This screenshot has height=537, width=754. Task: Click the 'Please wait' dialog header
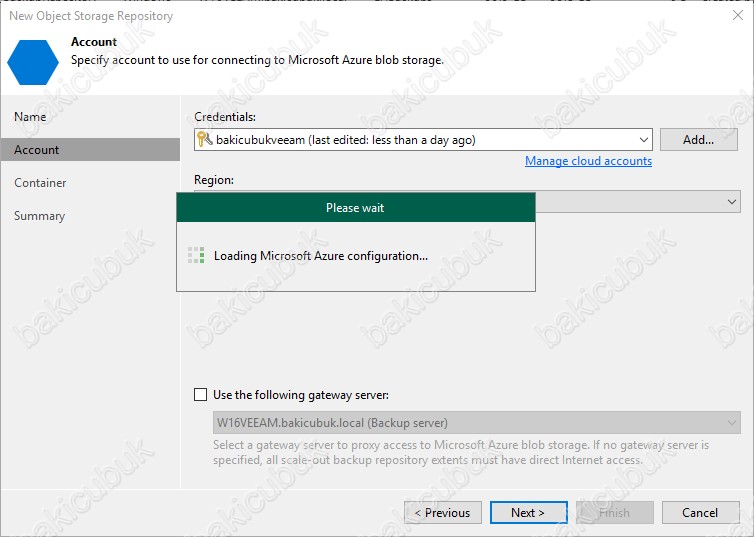(356, 208)
